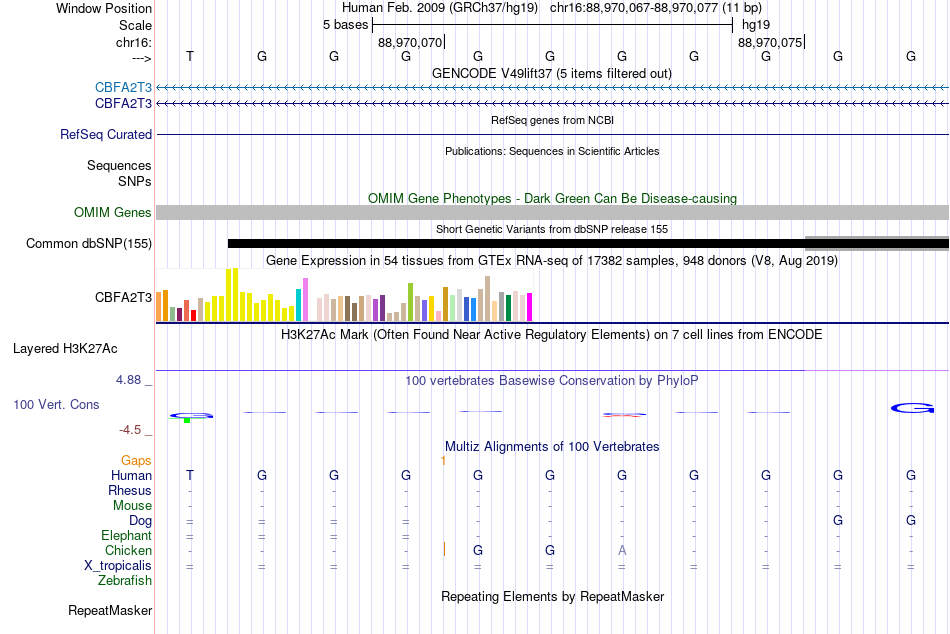The width and height of the screenshot is (950, 634).
Task: Click the T base in the sequence row
Action: [190, 56]
